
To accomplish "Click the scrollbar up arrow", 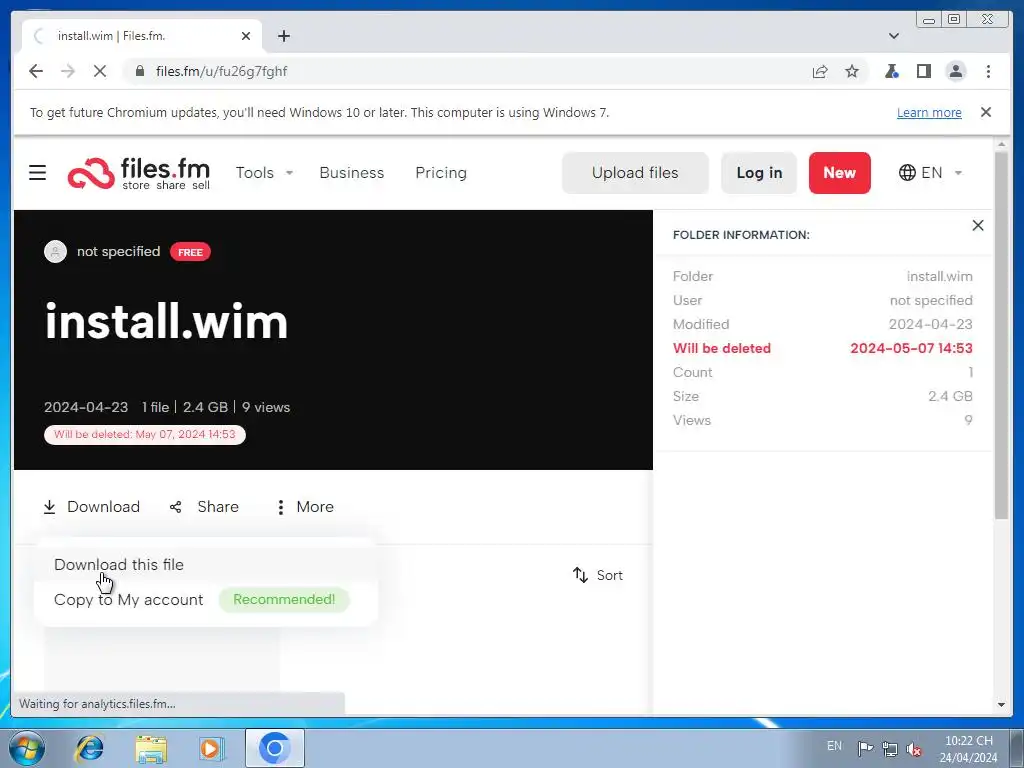I will click(1001, 144).
